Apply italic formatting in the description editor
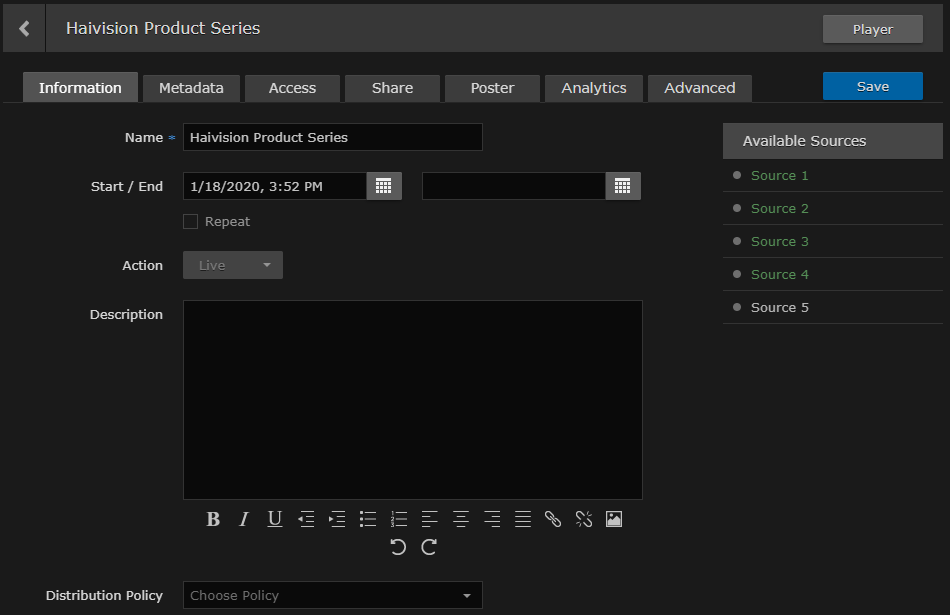Image resolution: width=950 pixels, height=615 pixels. (x=243, y=519)
